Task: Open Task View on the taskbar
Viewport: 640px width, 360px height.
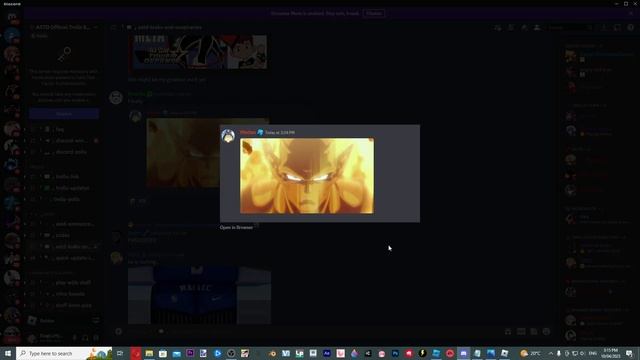Action: (120, 353)
